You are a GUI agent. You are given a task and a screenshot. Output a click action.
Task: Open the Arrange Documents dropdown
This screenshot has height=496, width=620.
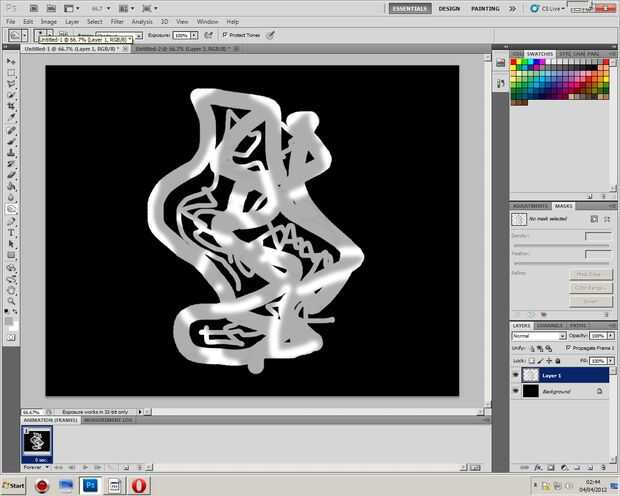point(127,8)
